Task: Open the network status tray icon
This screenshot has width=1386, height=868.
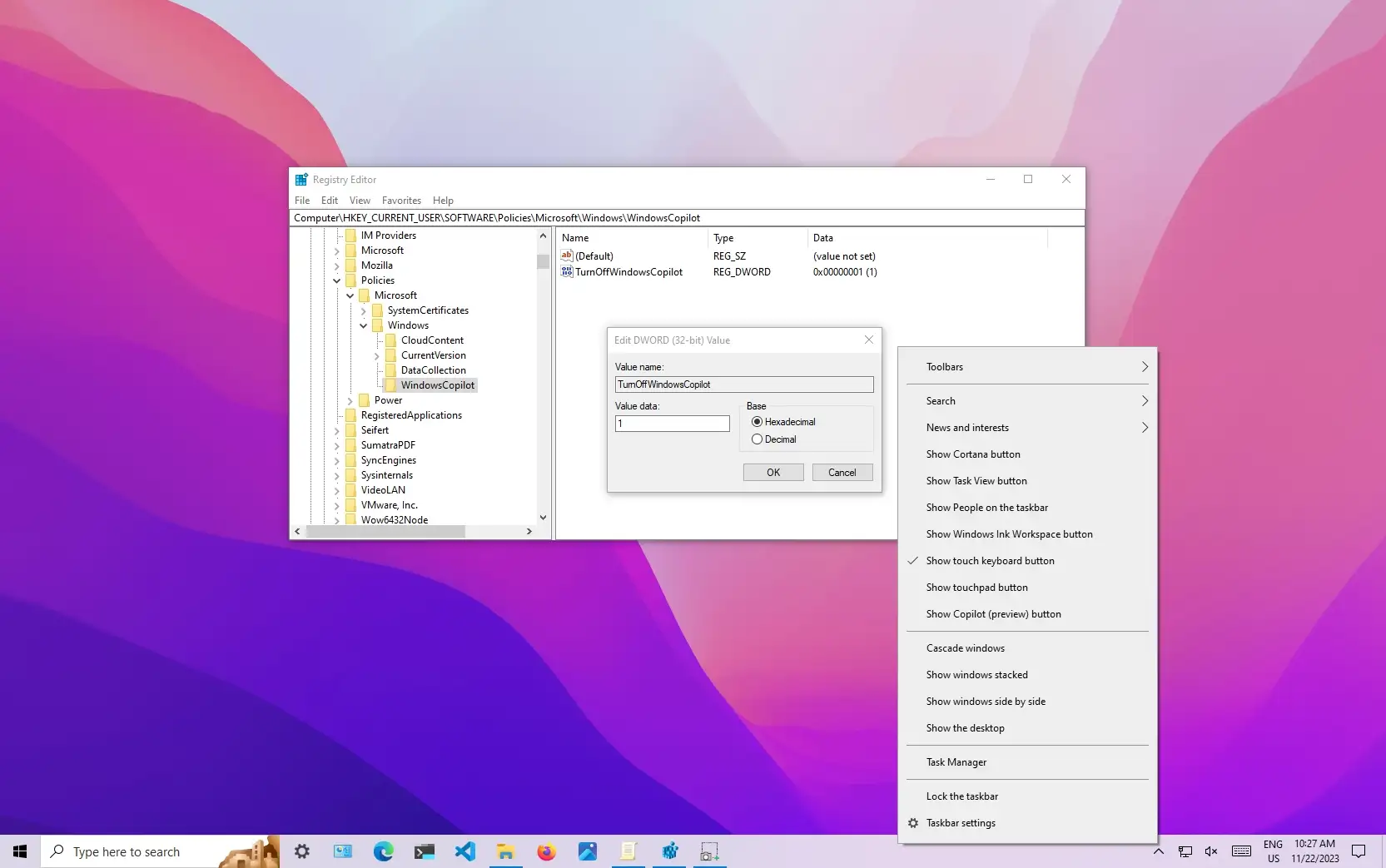Action: (1185, 851)
